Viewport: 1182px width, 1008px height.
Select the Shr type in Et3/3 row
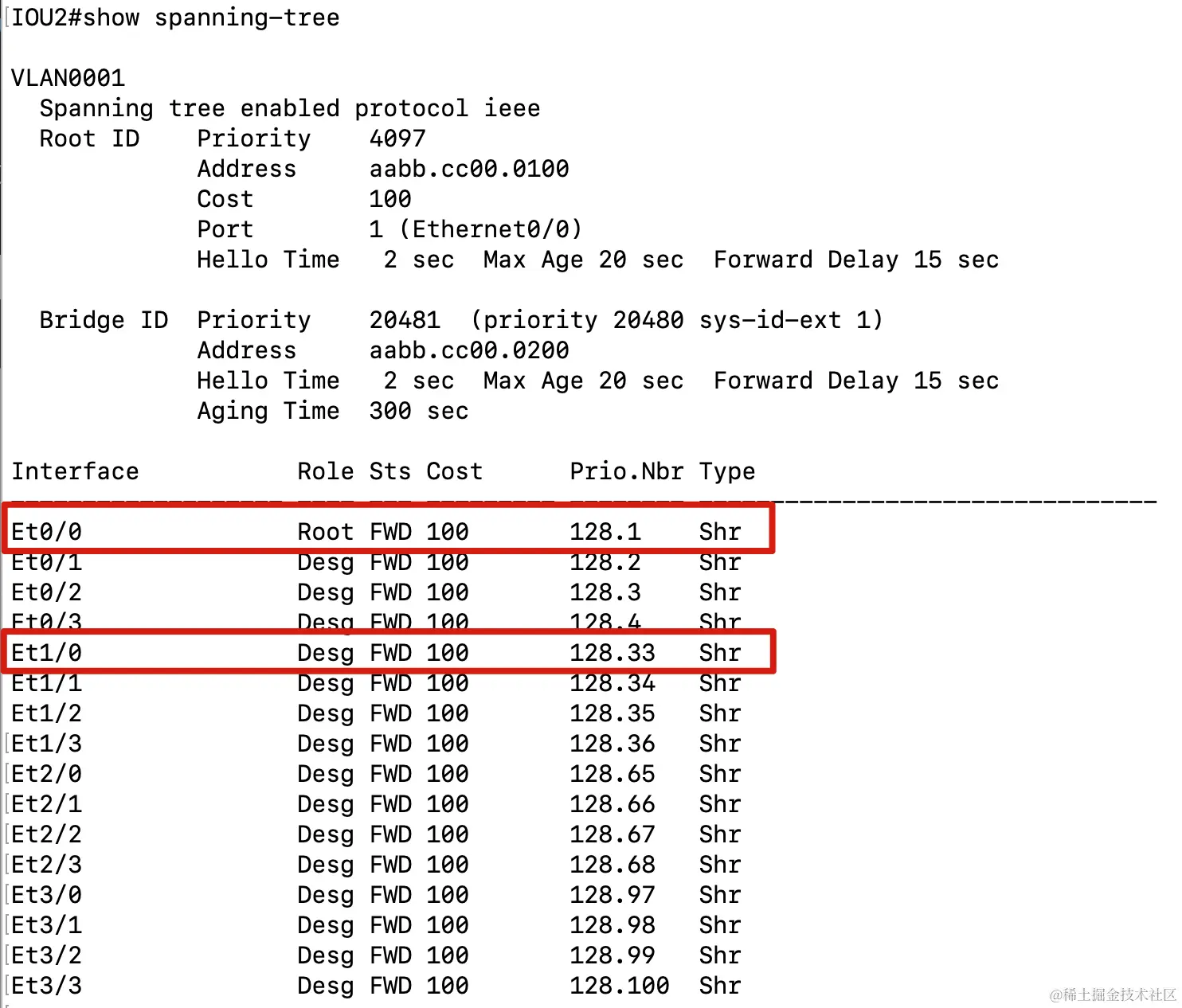(720, 986)
